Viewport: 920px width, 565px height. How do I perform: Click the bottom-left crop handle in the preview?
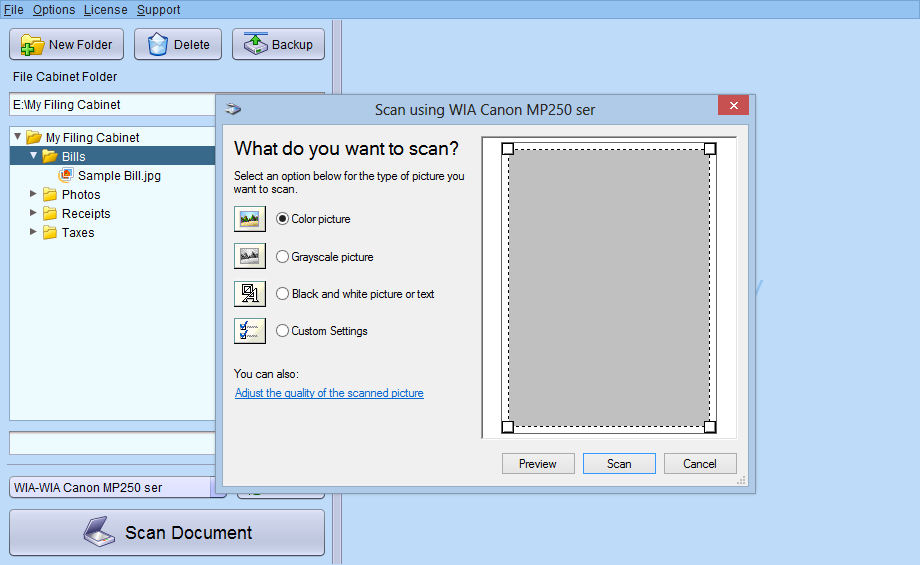point(508,427)
